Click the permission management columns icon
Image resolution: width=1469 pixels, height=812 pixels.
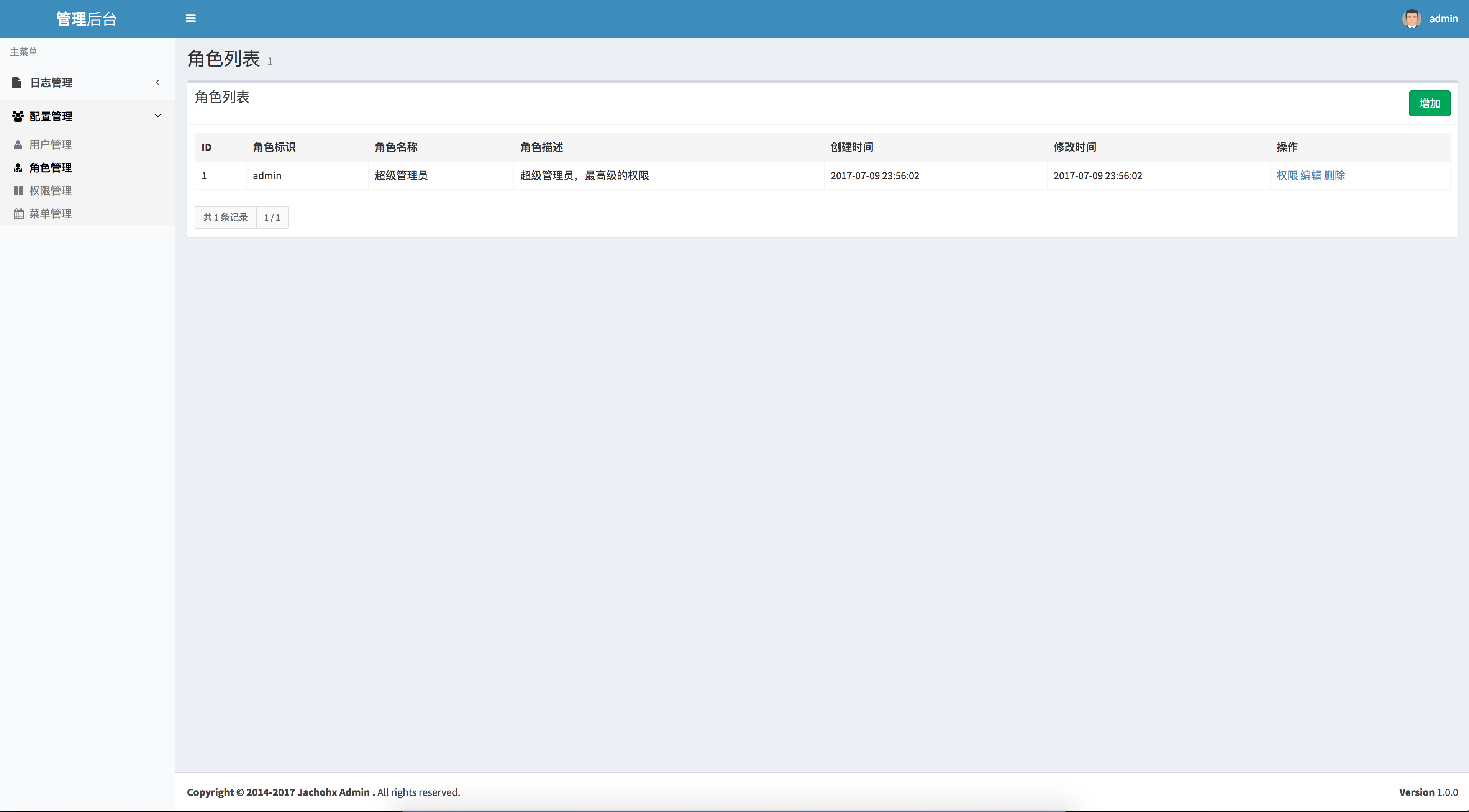[18, 191]
